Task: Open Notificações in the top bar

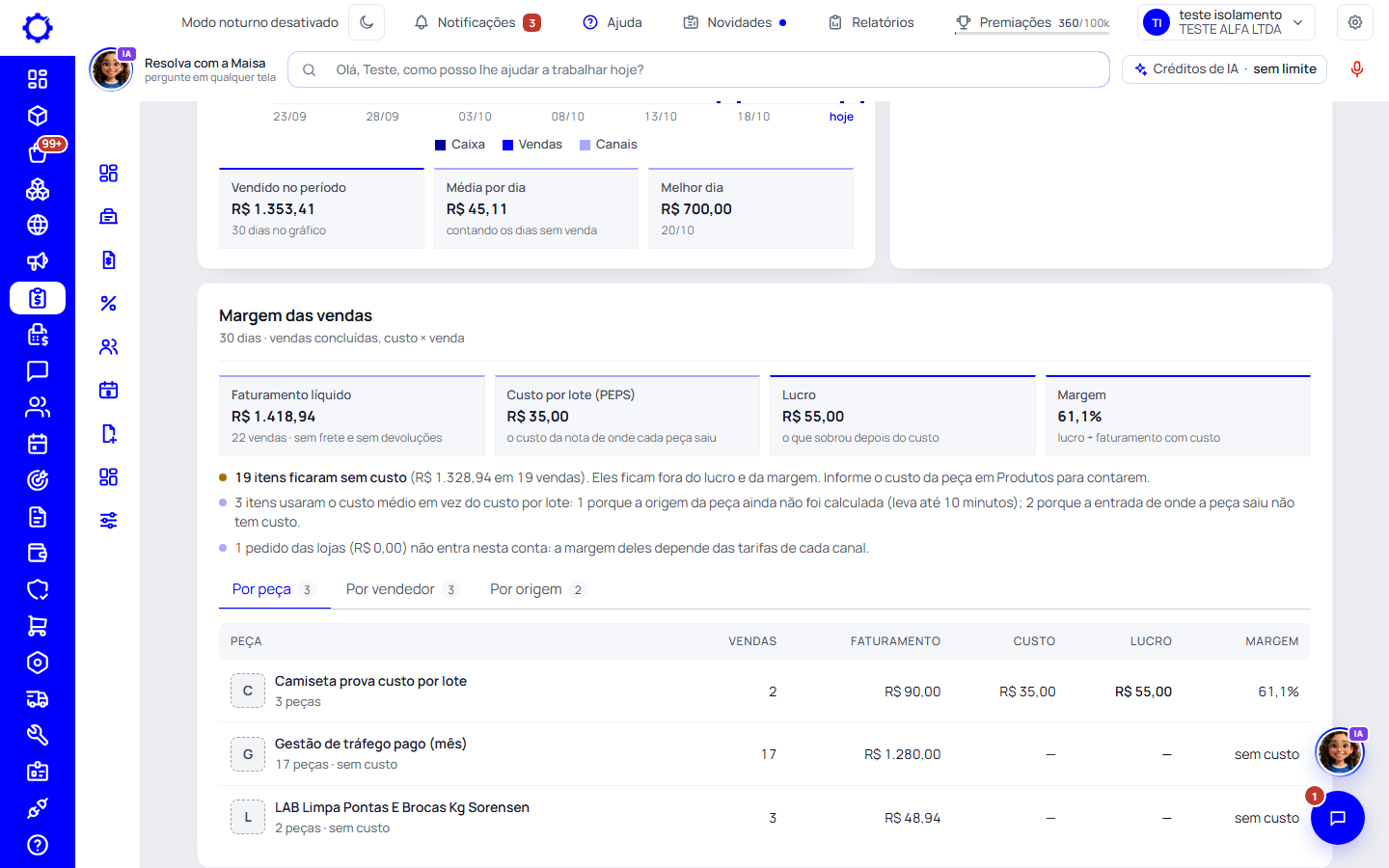Action: coord(477,22)
